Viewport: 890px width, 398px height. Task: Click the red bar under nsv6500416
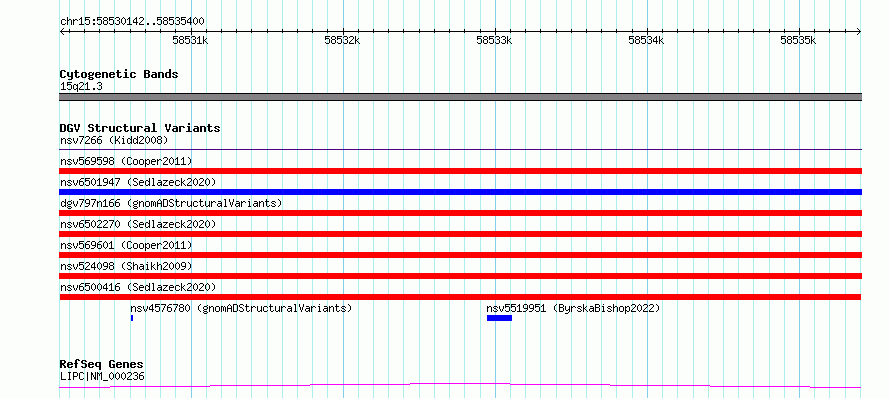(x=460, y=297)
